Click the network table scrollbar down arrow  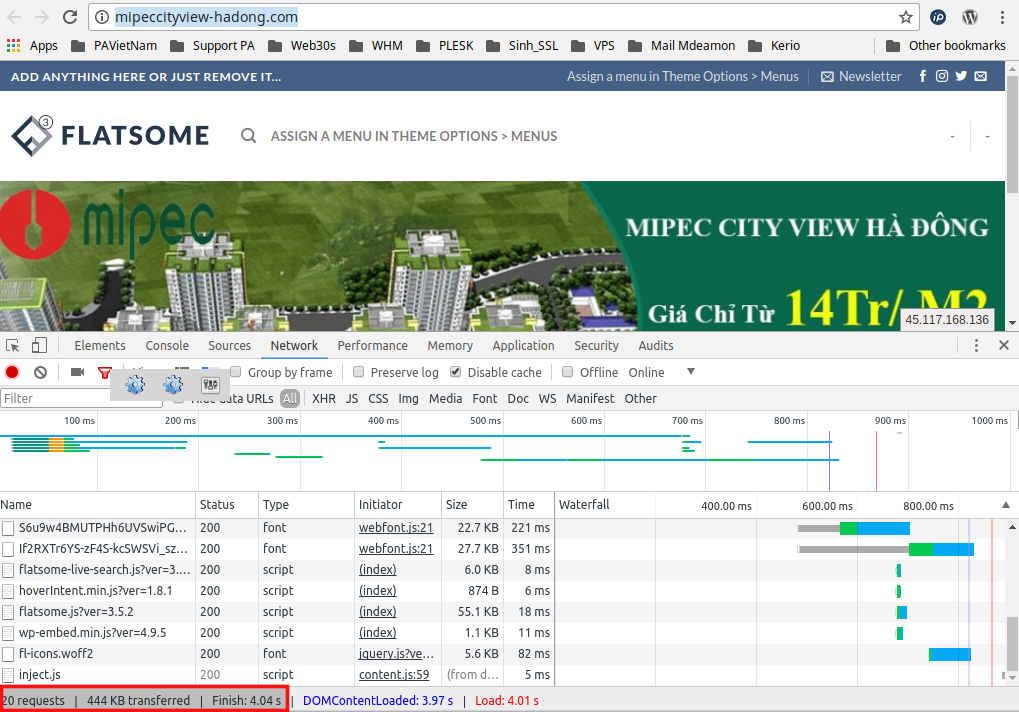click(1013, 678)
